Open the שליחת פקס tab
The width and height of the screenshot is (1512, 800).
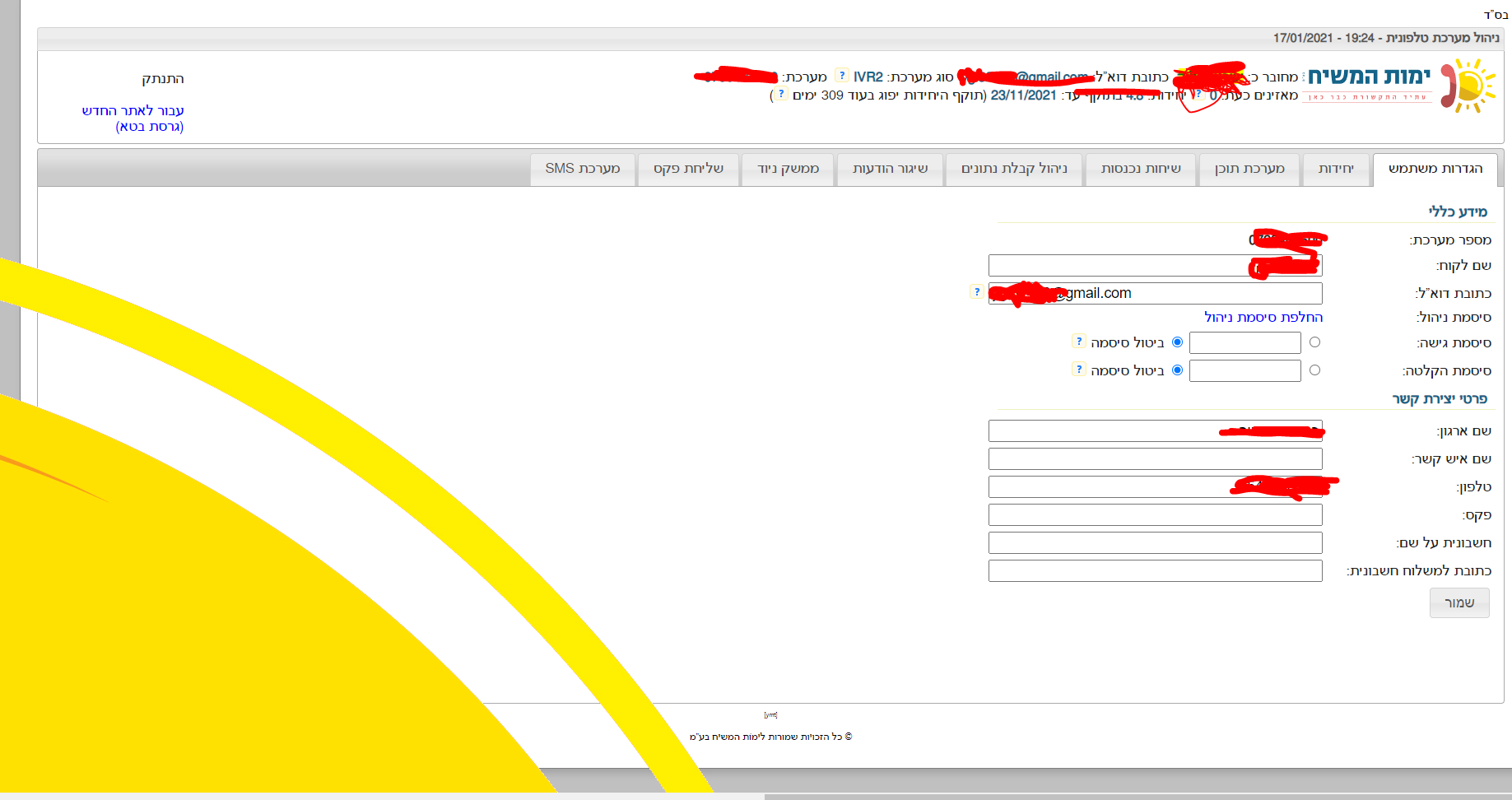(688, 169)
